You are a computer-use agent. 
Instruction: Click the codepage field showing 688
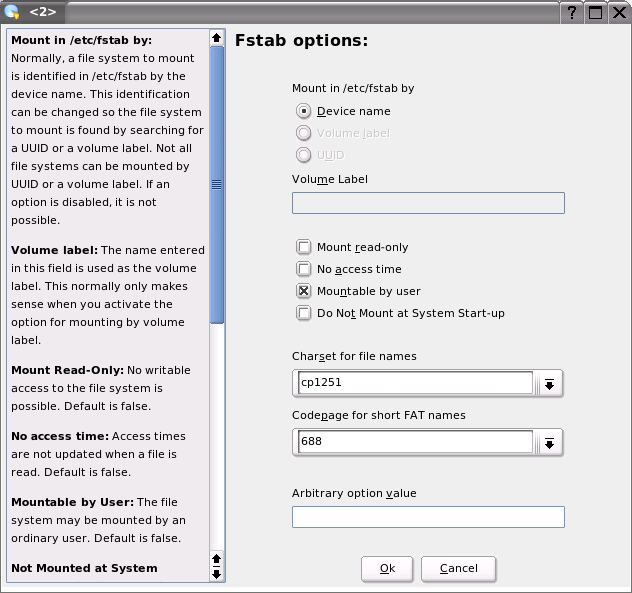click(x=414, y=442)
